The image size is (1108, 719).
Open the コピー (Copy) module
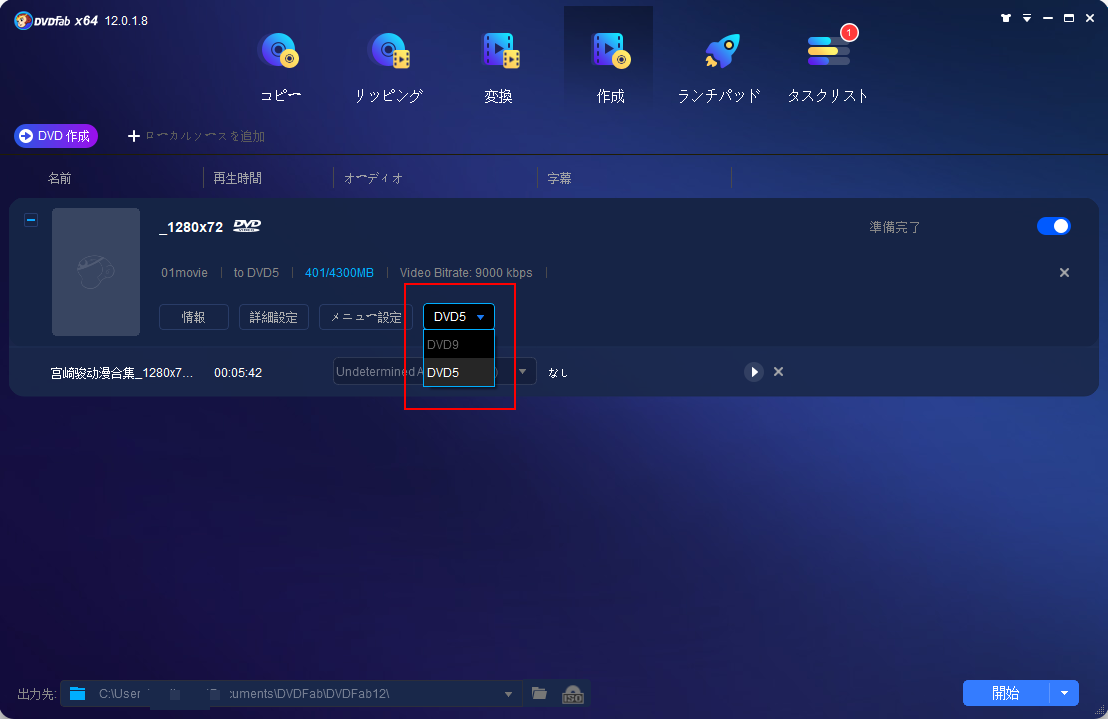coord(281,69)
